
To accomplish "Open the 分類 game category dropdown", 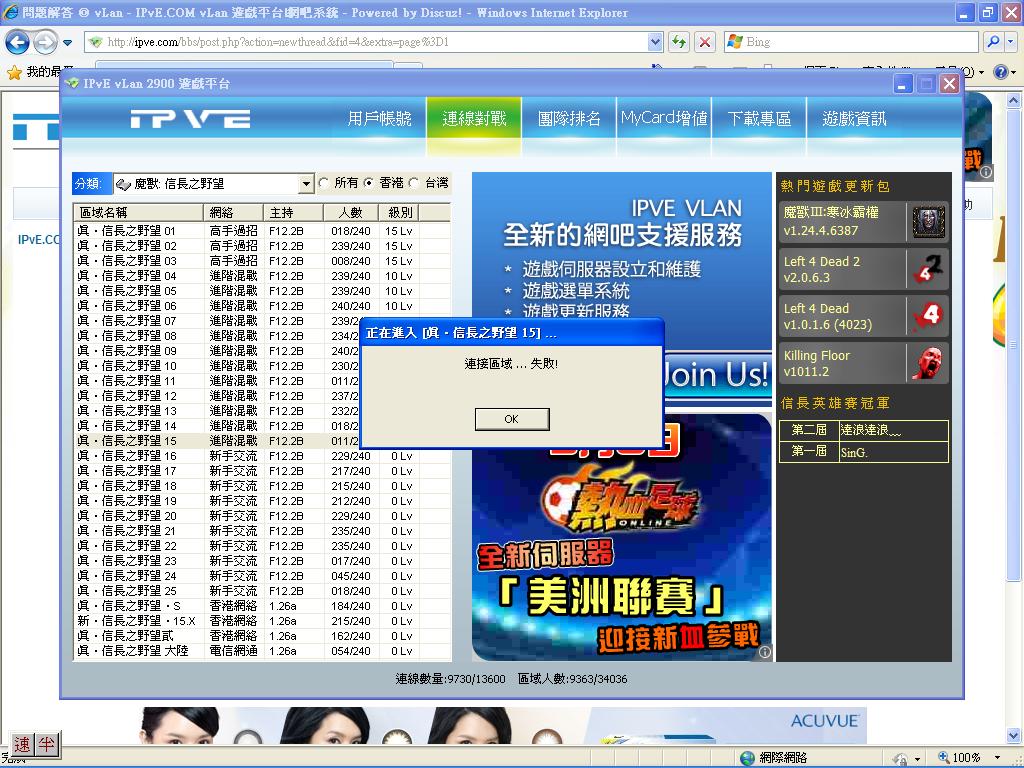I will tap(306, 184).
